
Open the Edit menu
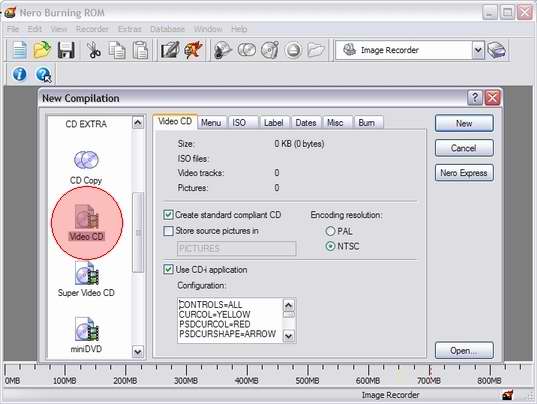click(x=35, y=29)
